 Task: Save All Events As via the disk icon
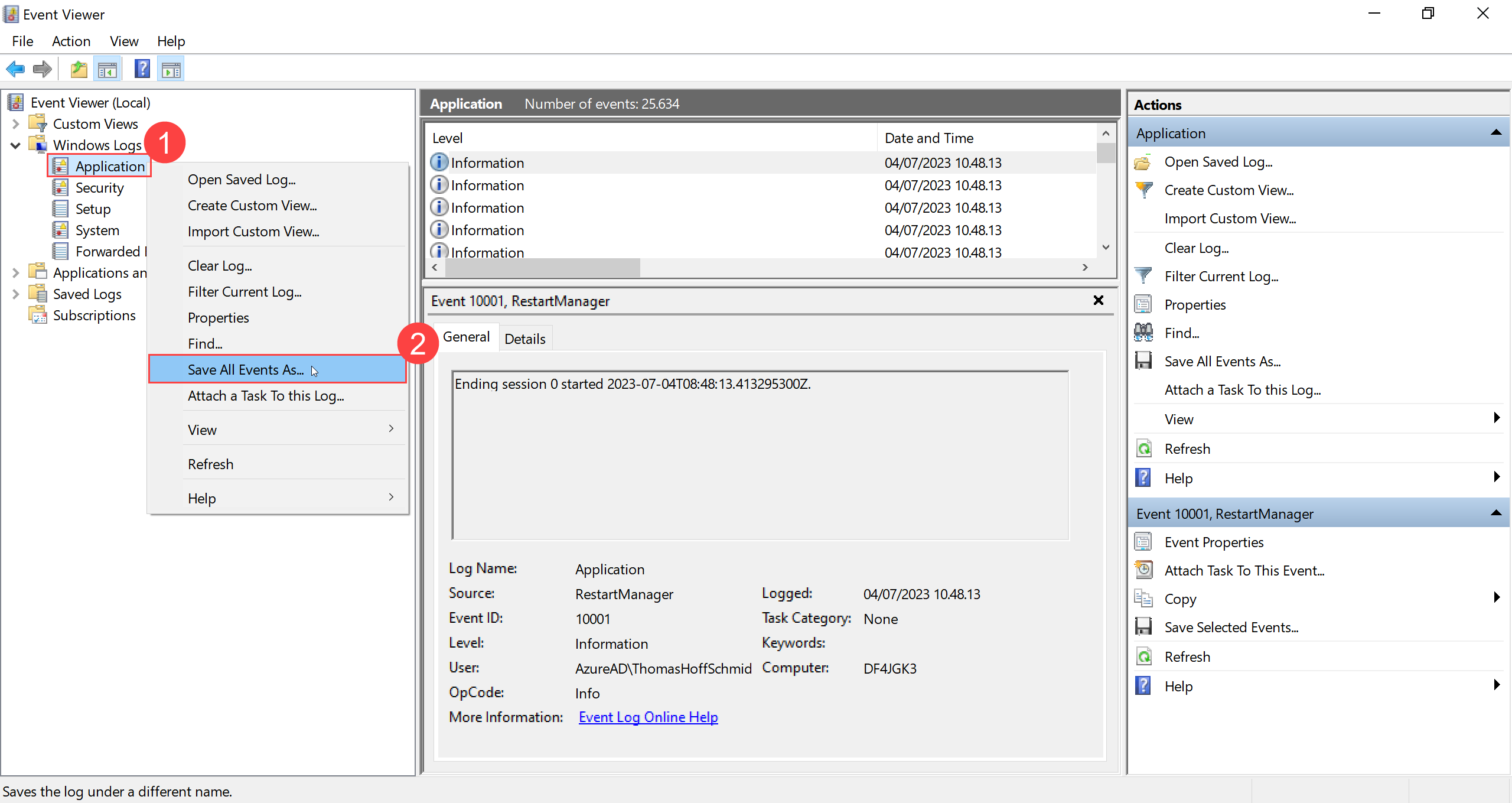coord(1144,360)
